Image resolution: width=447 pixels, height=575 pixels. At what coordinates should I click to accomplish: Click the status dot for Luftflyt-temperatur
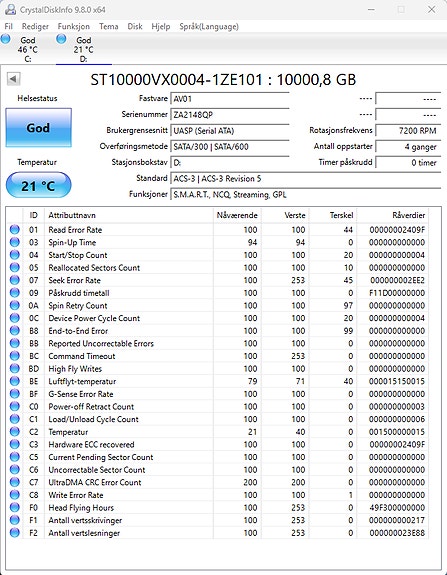coord(15,381)
